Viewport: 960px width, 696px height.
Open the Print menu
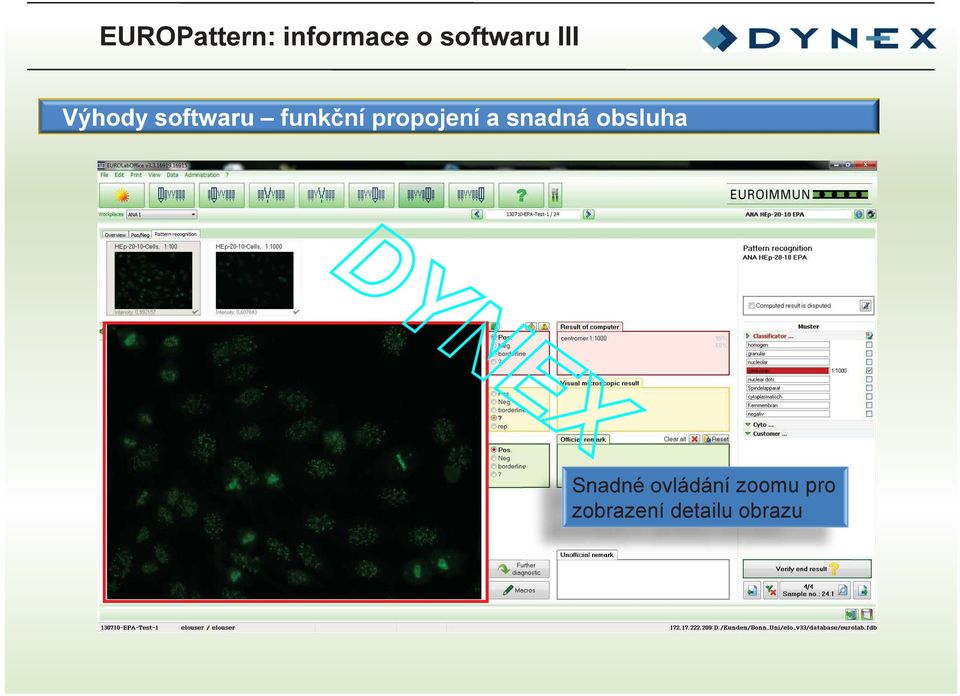[136, 175]
